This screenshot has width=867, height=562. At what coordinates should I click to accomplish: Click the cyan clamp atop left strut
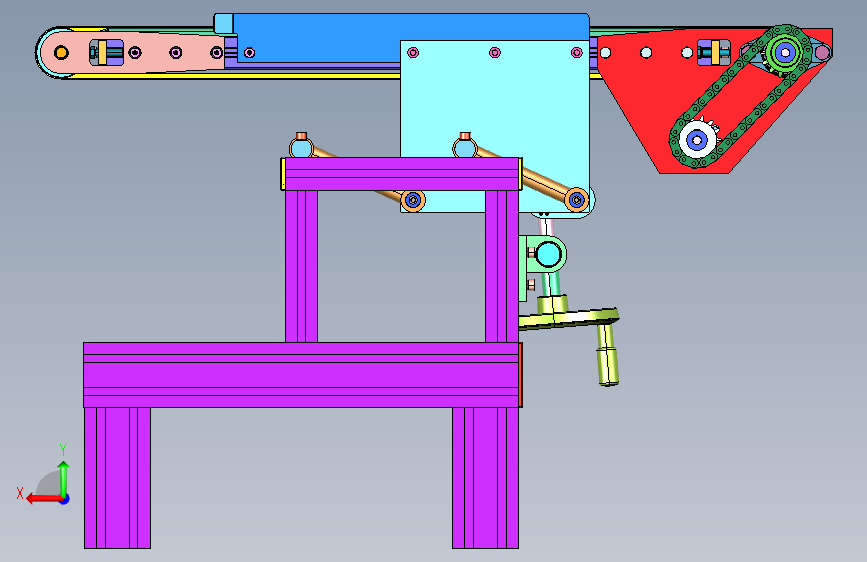click(301, 148)
